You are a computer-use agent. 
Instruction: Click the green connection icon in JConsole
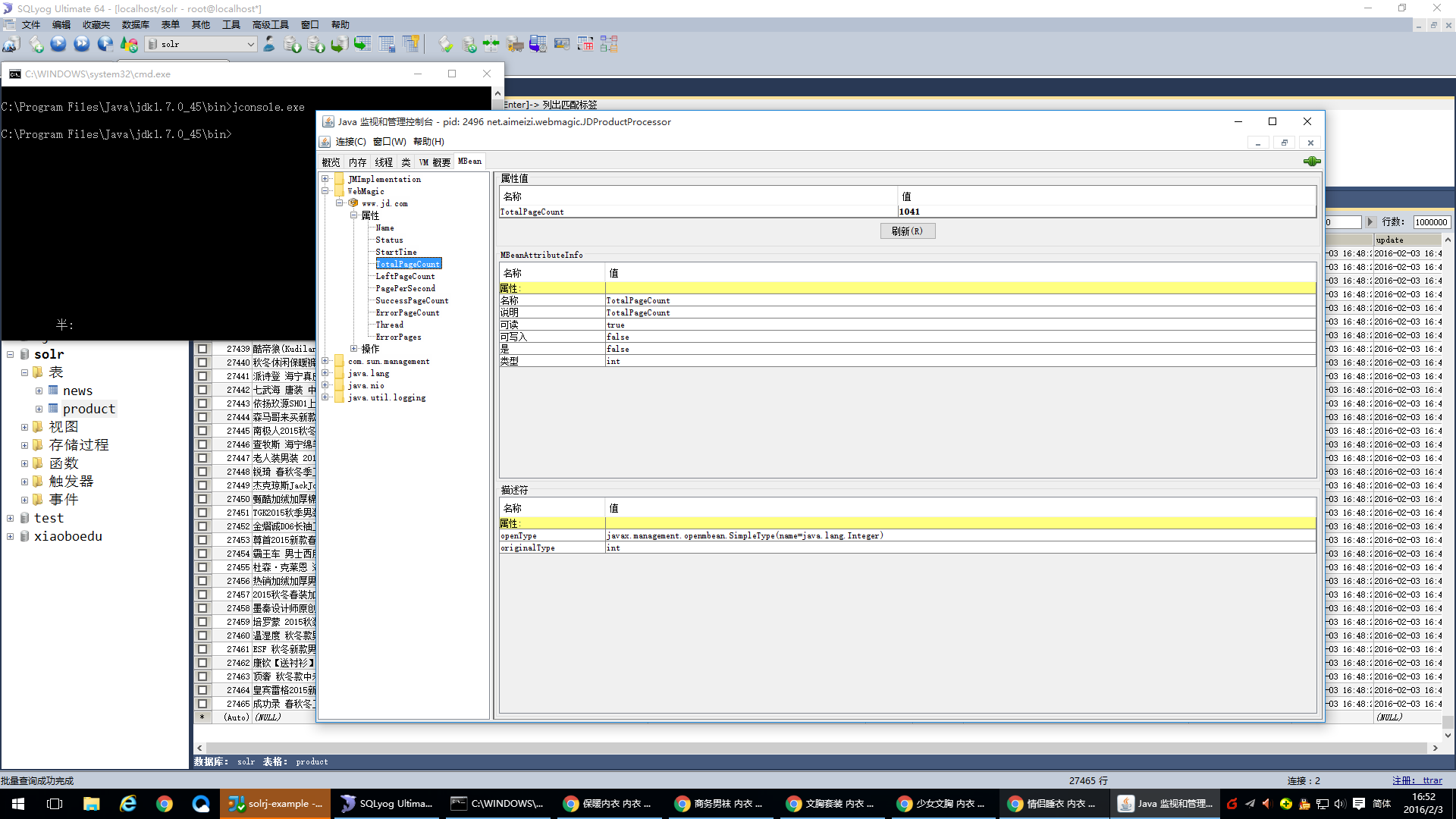tap(1311, 162)
